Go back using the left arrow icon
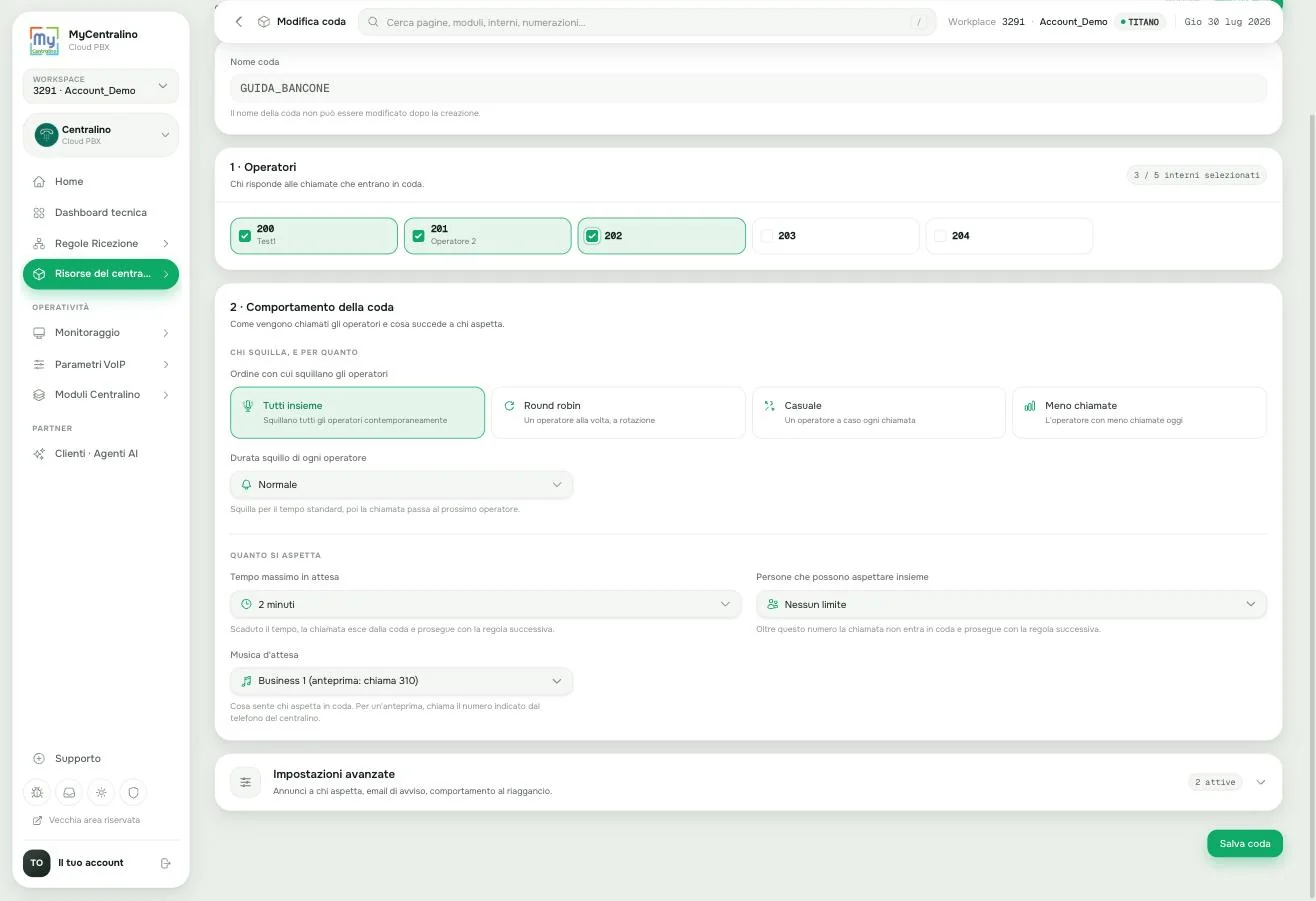The width and height of the screenshot is (1316, 901). coord(239,21)
